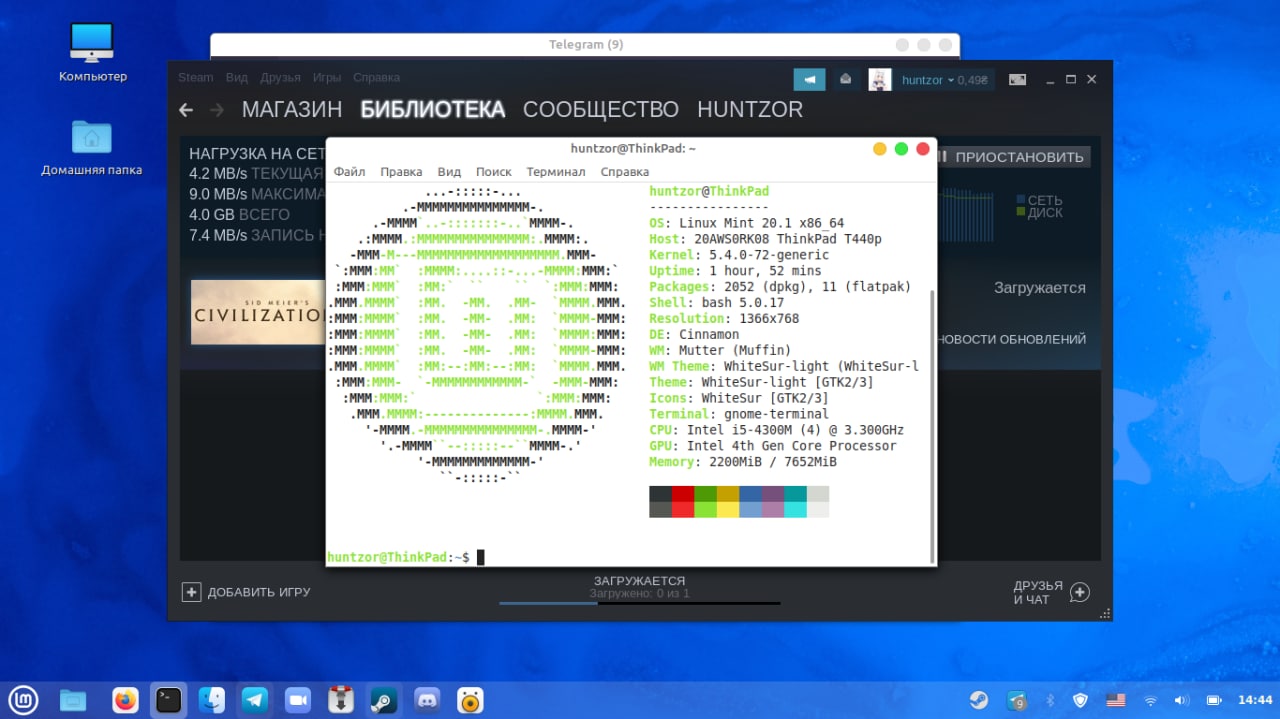This screenshot has width=1280, height=719.
Task: Switch to the БИБЛИОТЕКА tab in Steam
Action: [432, 110]
